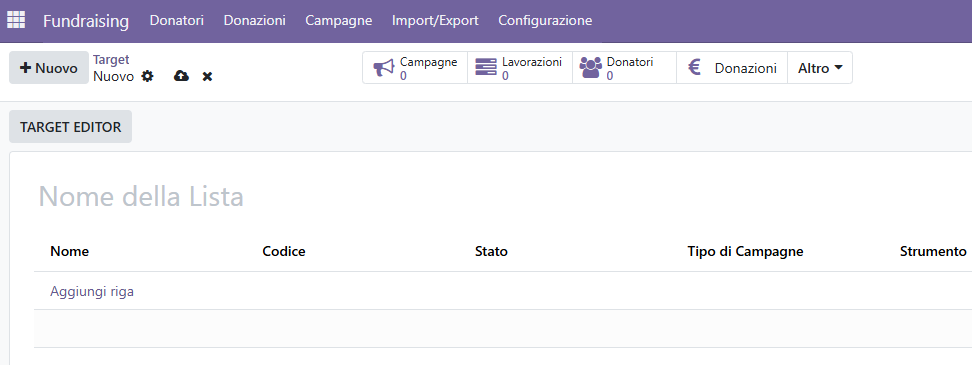The height and width of the screenshot is (365, 972).
Task: Open the Donatori menu
Action: pos(177,20)
